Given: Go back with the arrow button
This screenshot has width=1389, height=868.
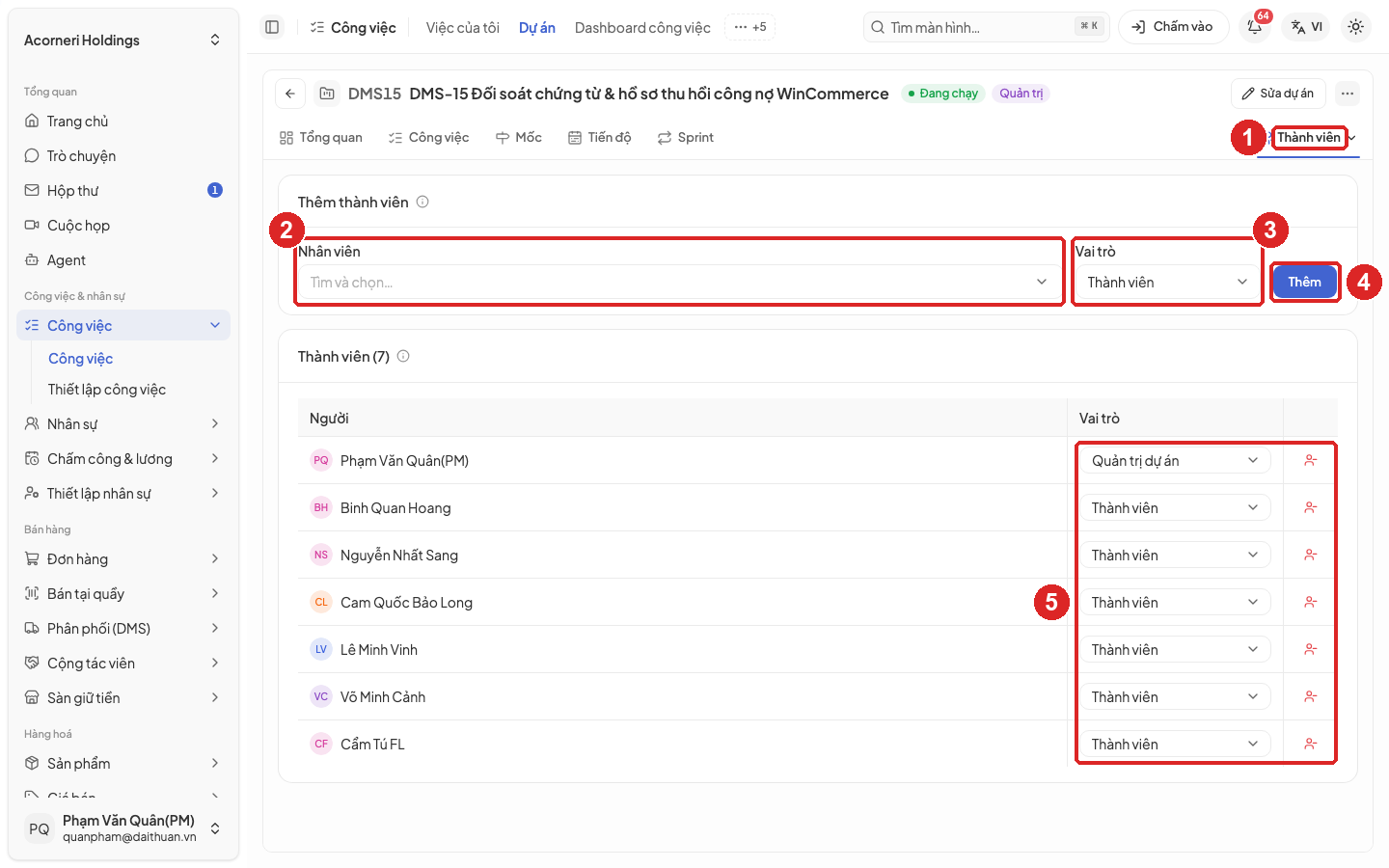Looking at the screenshot, I should pyautogui.click(x=290, y=94).
